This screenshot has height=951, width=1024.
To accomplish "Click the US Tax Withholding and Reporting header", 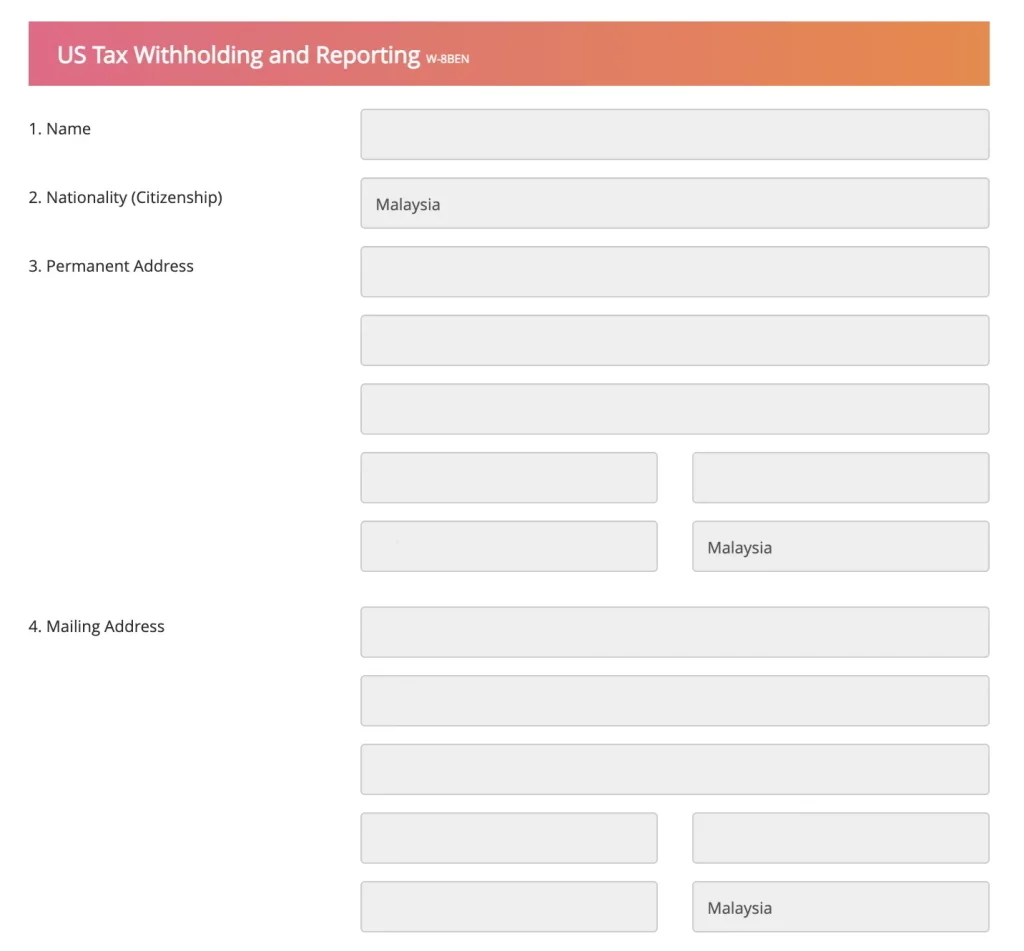I will point(239,55).
